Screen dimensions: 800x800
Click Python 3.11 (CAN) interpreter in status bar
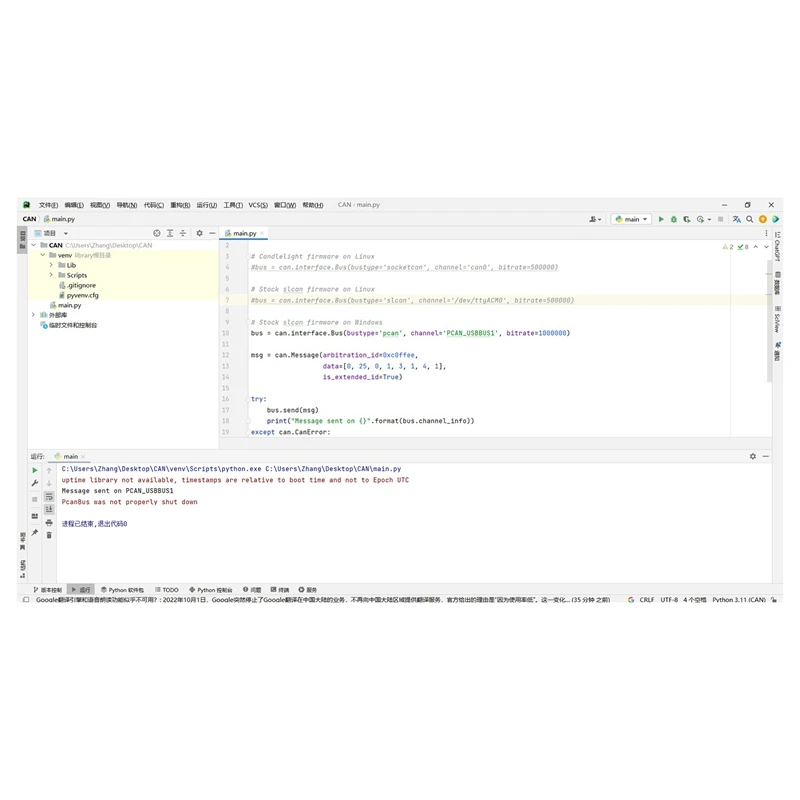point(739,600)
